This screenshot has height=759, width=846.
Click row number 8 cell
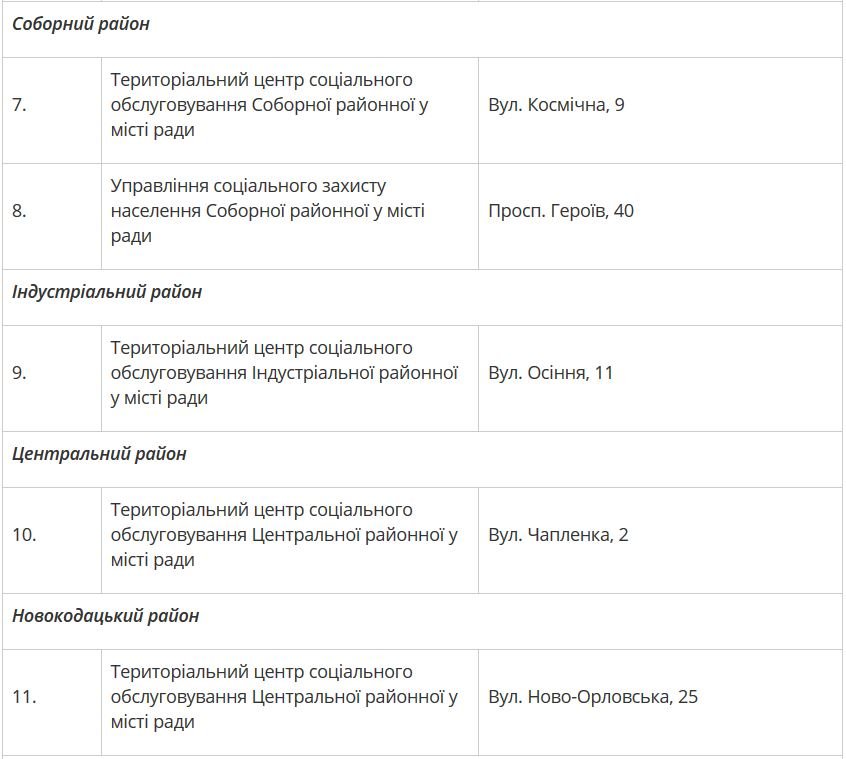pos(19,211)
